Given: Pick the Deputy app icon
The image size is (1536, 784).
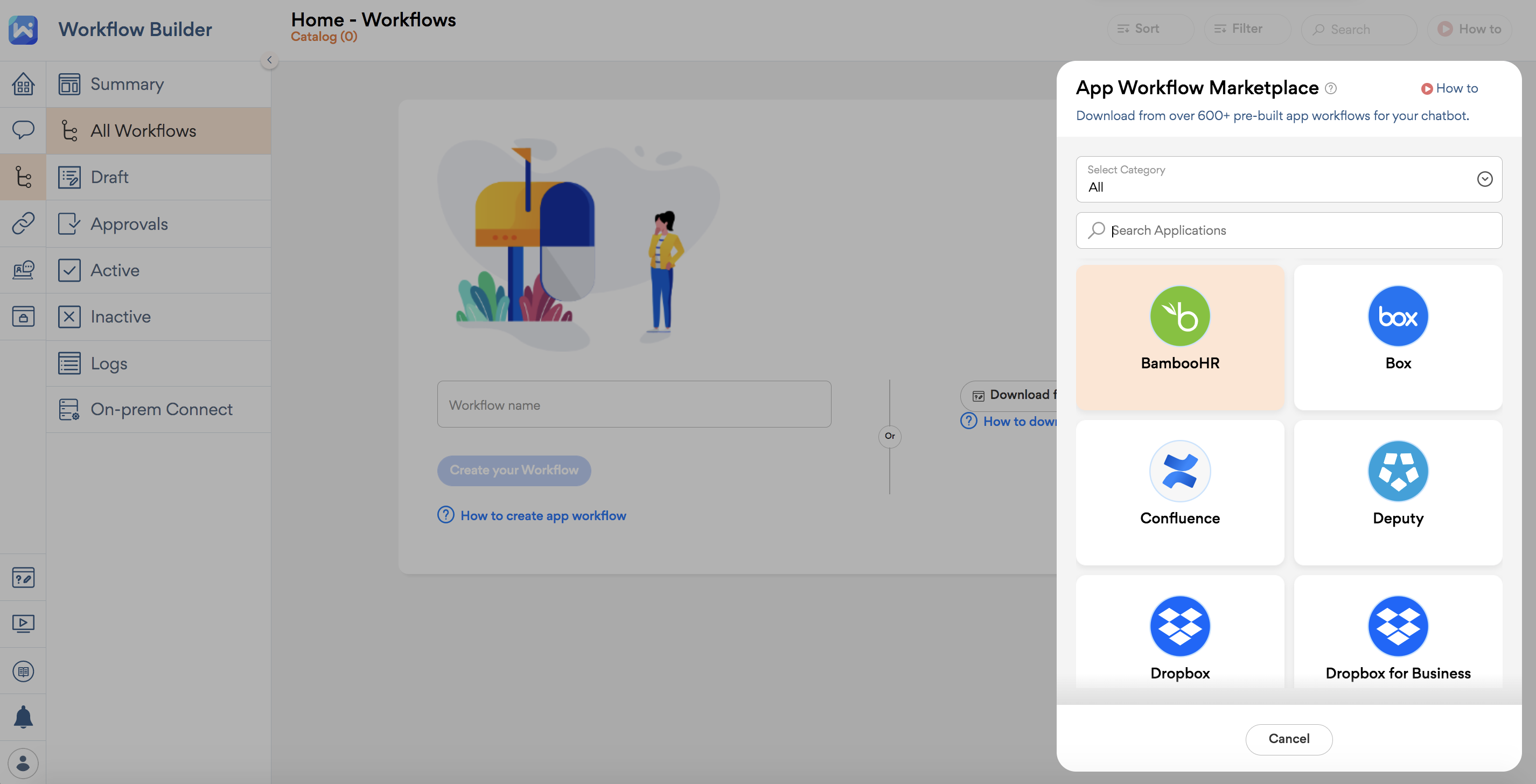Looking at the screenshot, I should pyautogui.click(x=1397, y=471).
